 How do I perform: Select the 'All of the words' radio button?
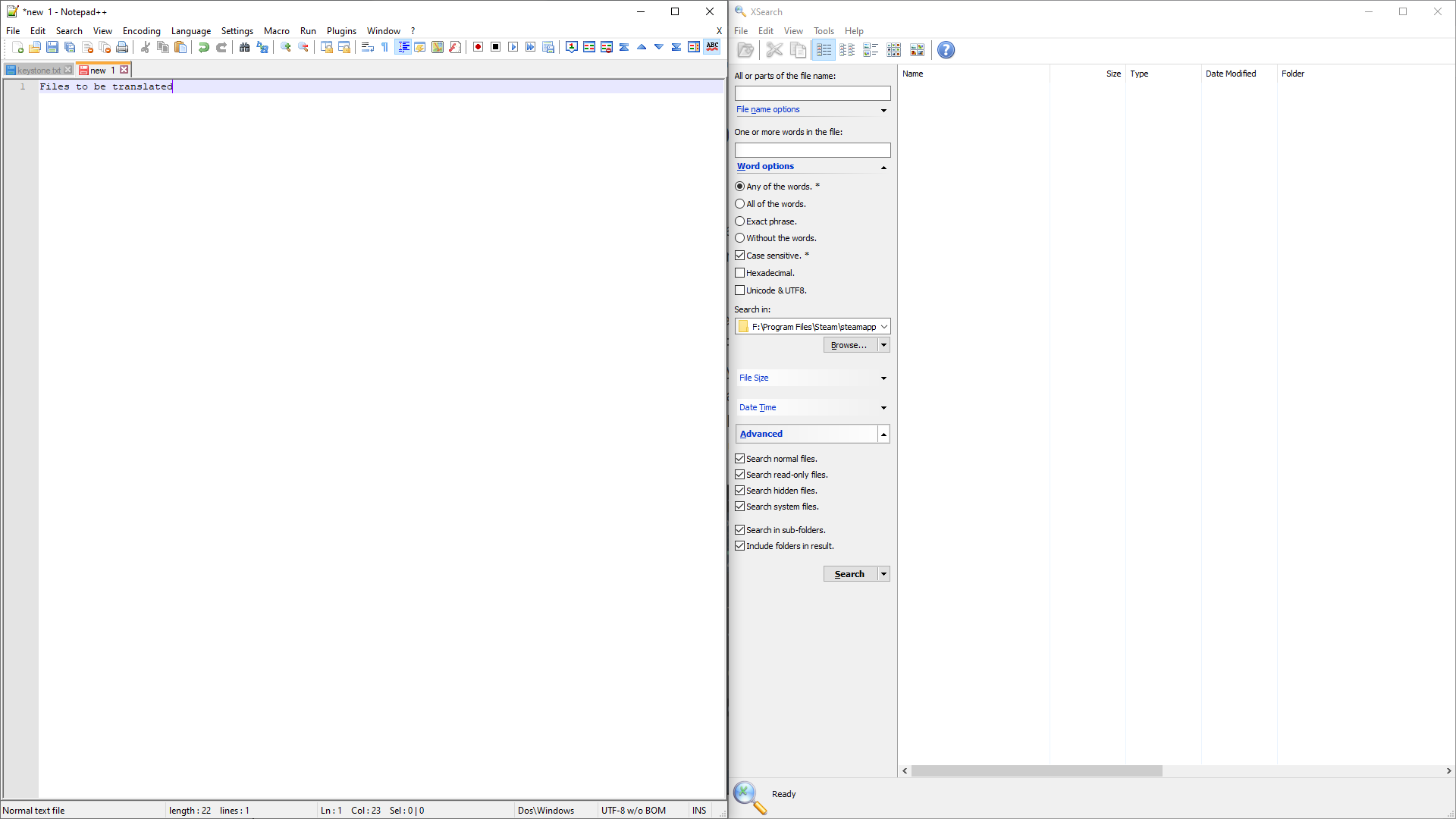point(740,204)
